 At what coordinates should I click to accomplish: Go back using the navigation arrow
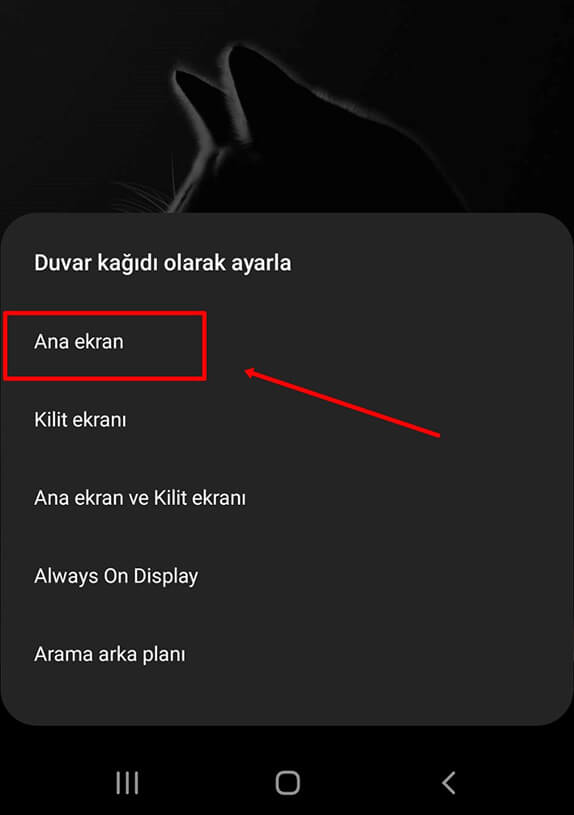coord(449,783)
